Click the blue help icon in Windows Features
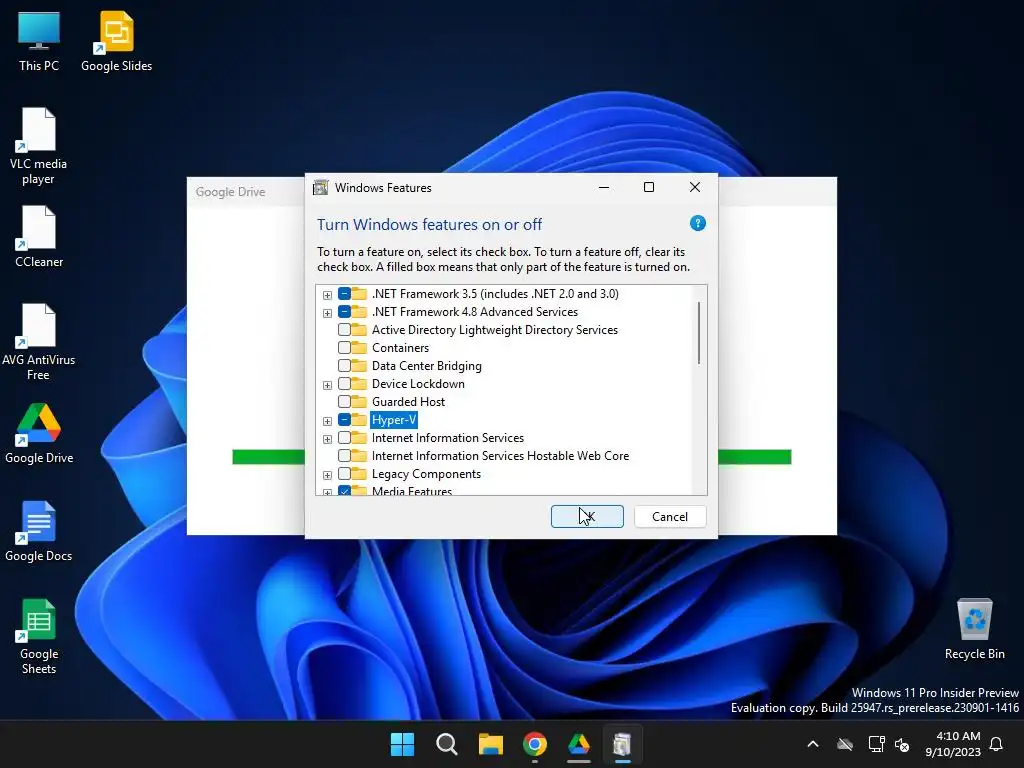1024x768 pixels. coord(697,223)
